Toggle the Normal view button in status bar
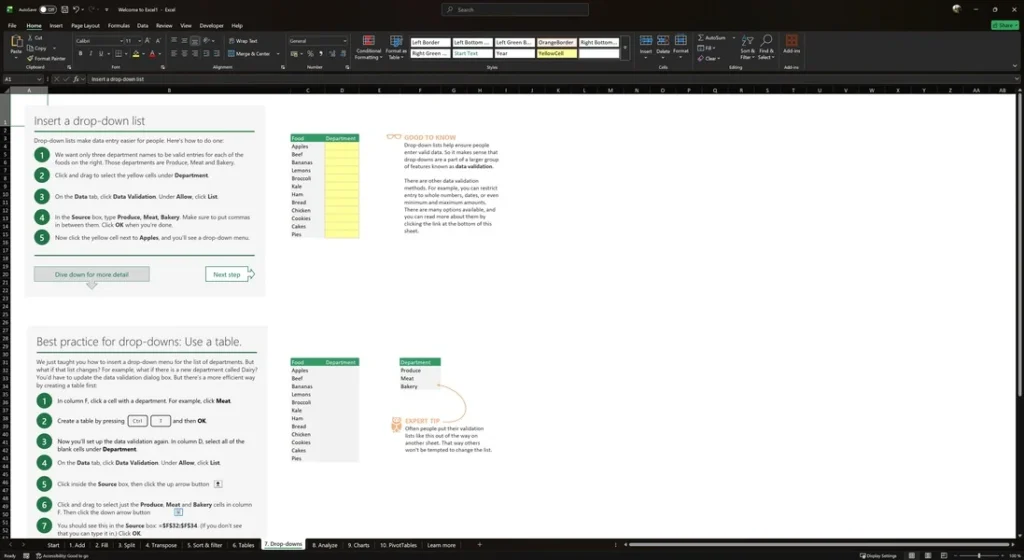1024x560 pixels. click(912, 555)
